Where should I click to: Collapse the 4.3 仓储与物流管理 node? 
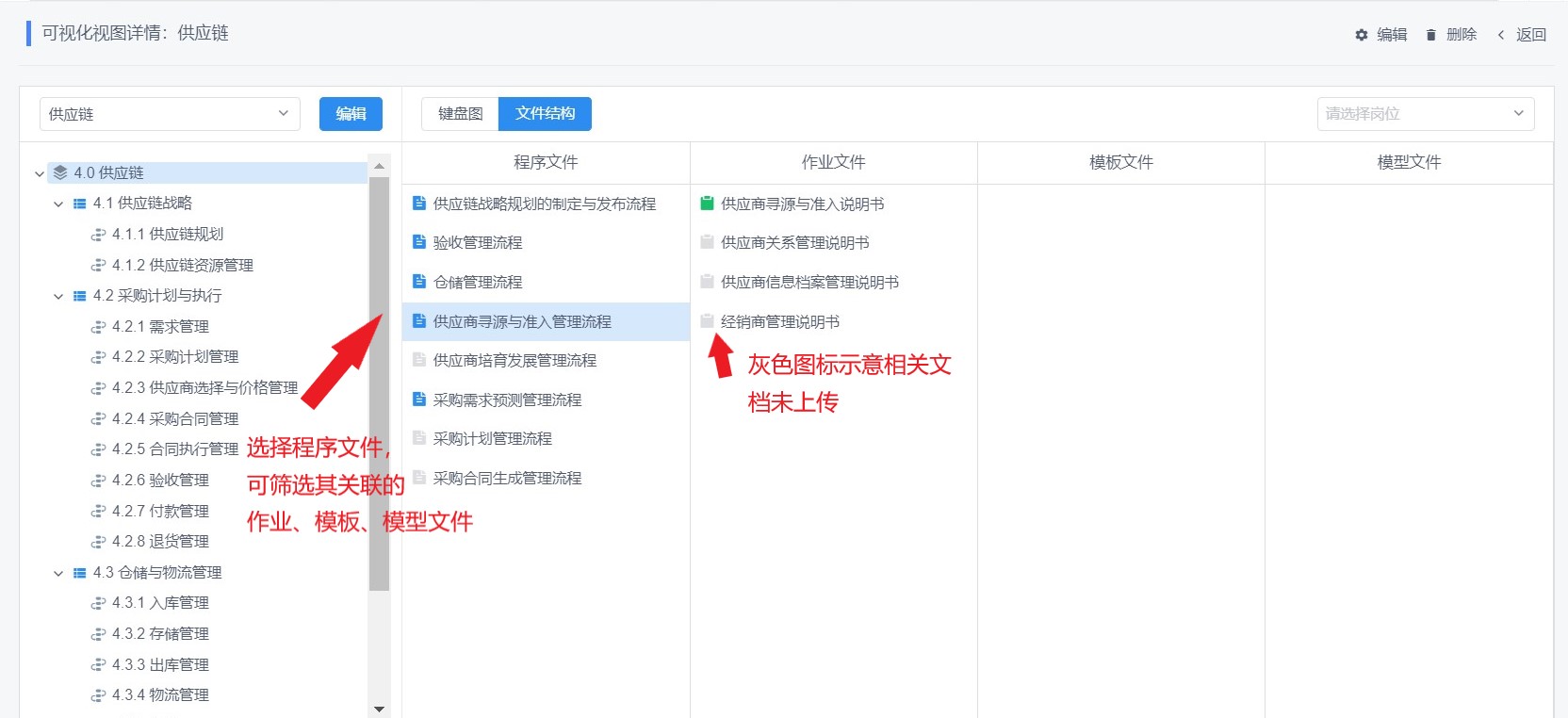58,573
